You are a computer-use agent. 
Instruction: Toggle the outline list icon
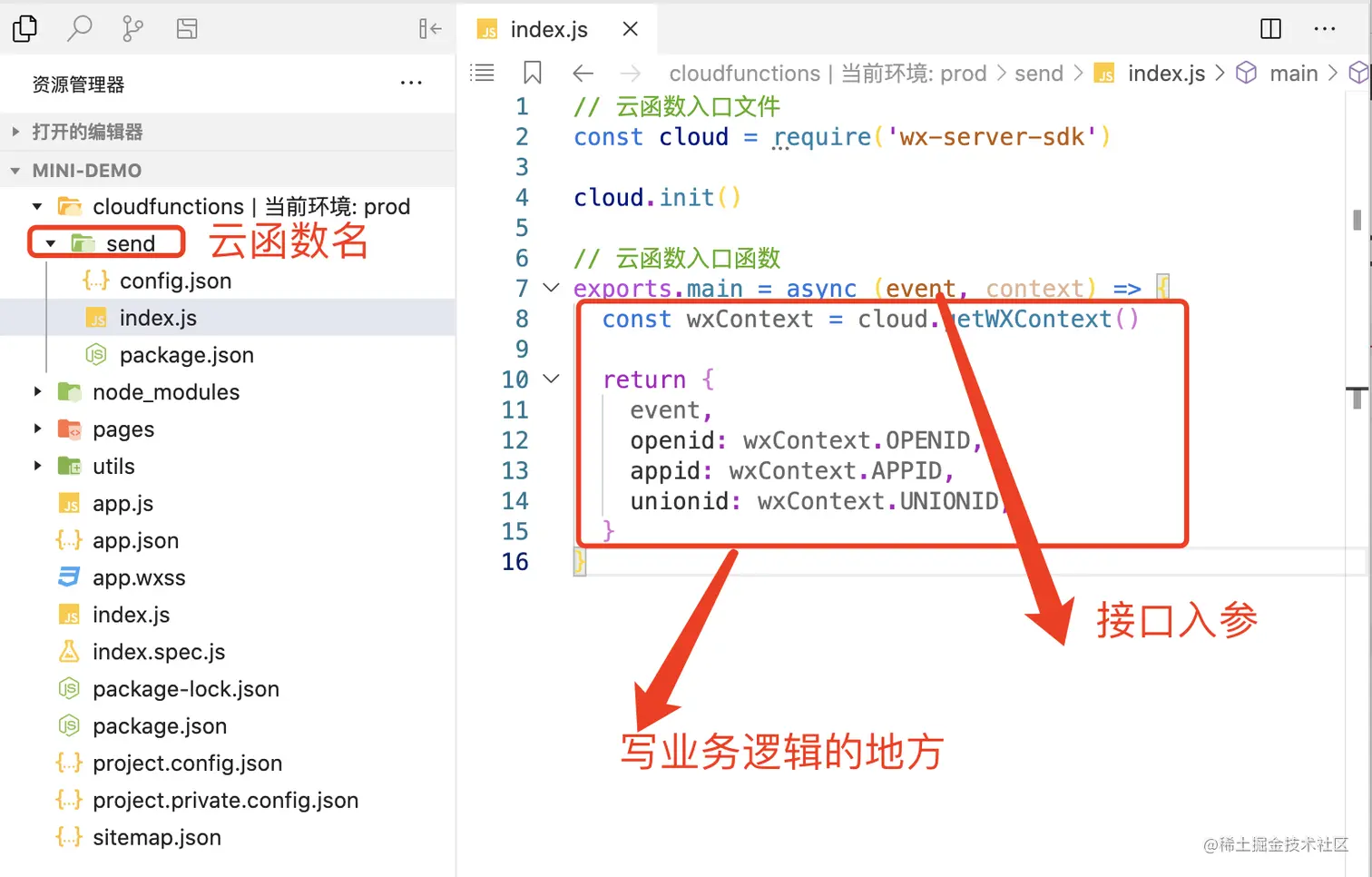482,73
